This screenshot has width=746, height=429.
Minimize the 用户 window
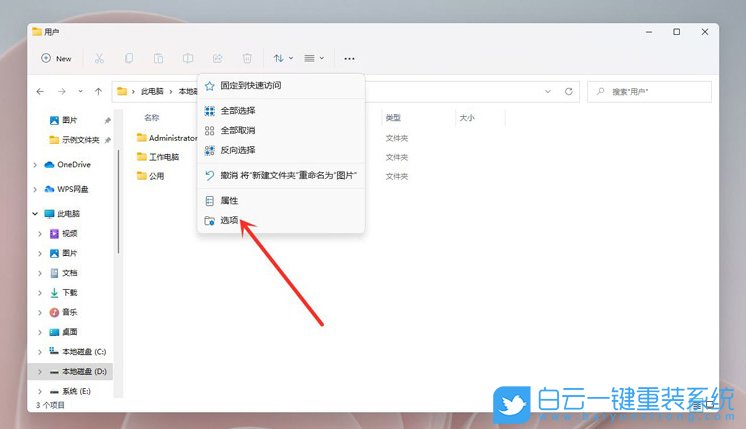click(649, 32)
